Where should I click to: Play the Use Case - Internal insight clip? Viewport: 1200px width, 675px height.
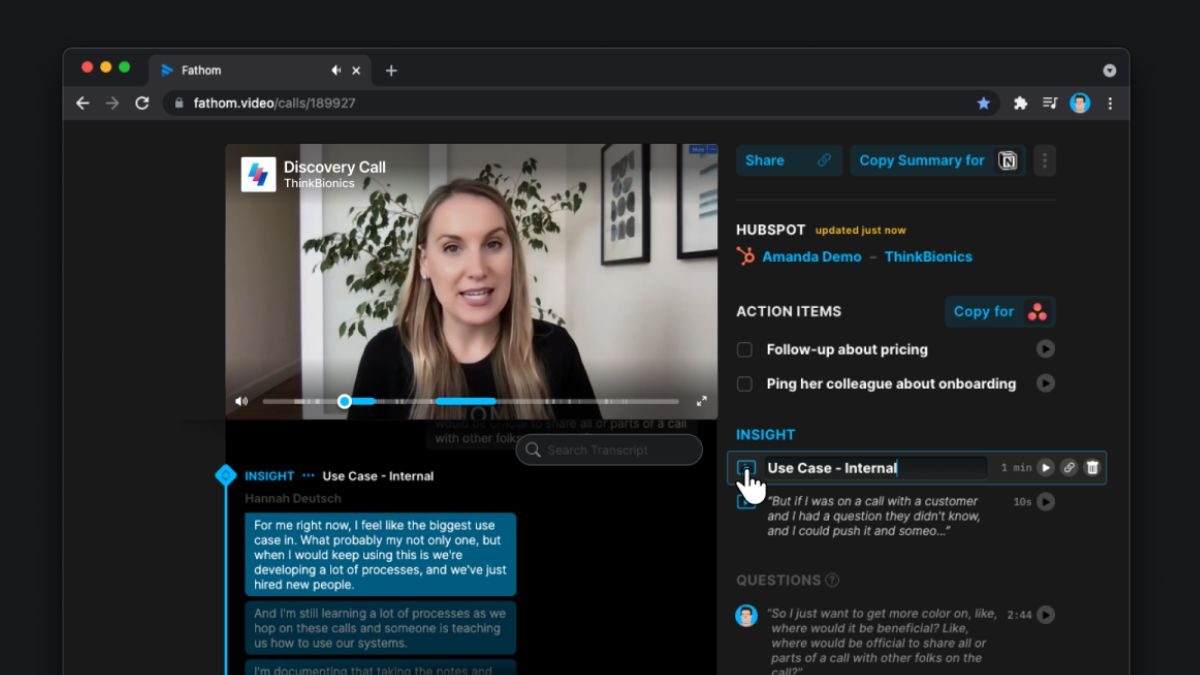1045,467
